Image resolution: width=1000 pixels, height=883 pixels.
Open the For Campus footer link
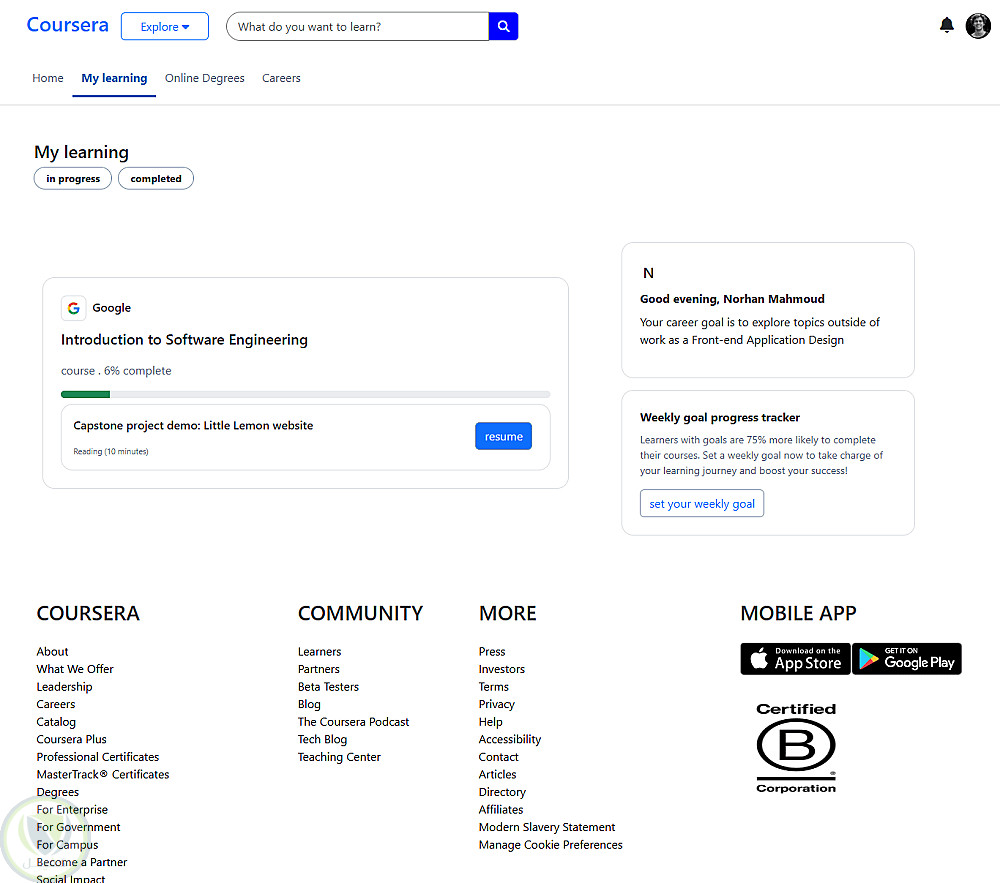[67, 844]
